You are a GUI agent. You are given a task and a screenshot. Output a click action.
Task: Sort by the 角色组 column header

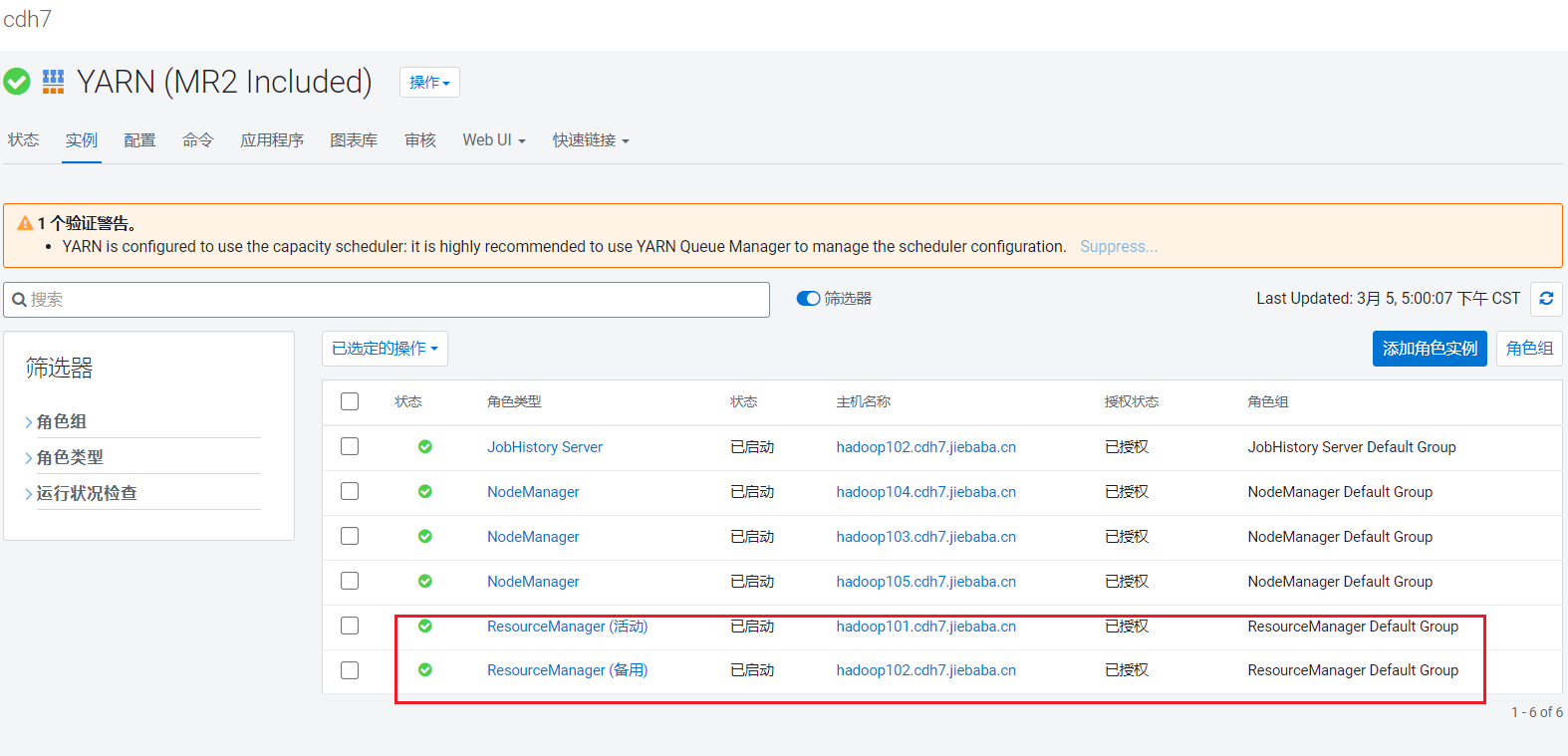(1268, 402)
